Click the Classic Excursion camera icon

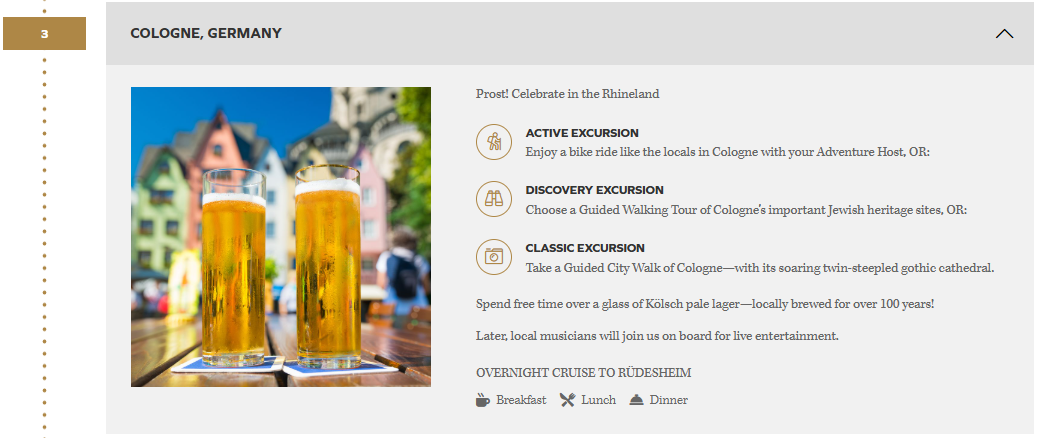tap(493, 256)
